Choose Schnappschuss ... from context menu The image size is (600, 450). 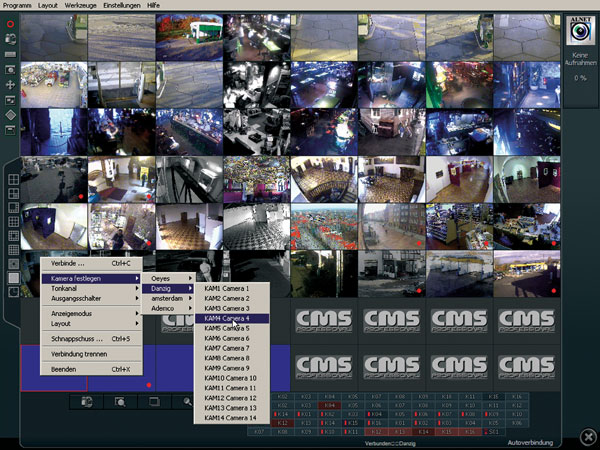point(91,339)
